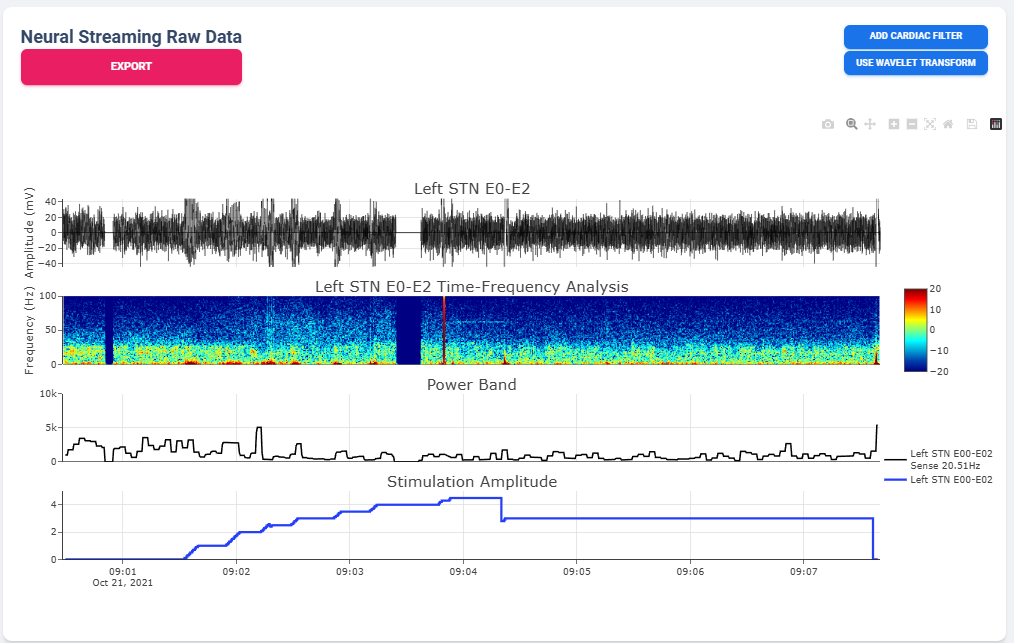The width and height of the screenshot is (1014, 643).
Task: Click the Autoscale icon
Action: [930, 124]
